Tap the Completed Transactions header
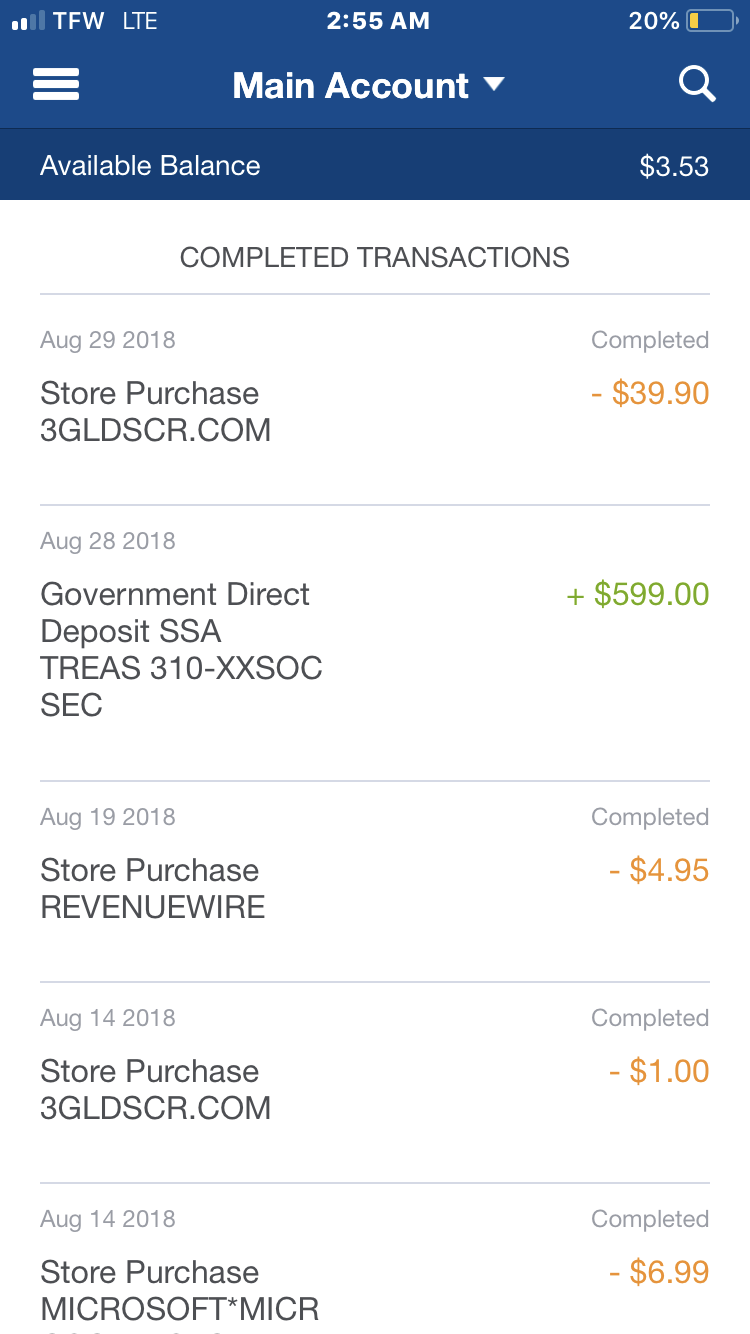Image resolution: width=750 pixels, height=1334 pixels. click(375, 257)
